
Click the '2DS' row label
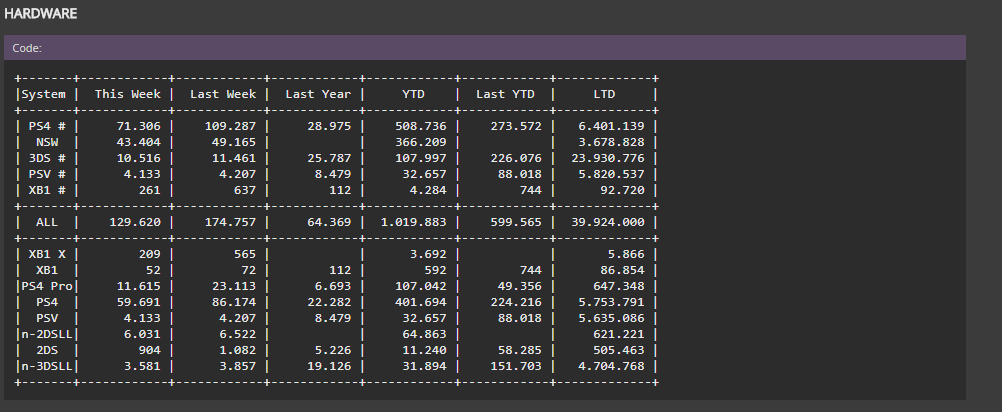[47, 350]
